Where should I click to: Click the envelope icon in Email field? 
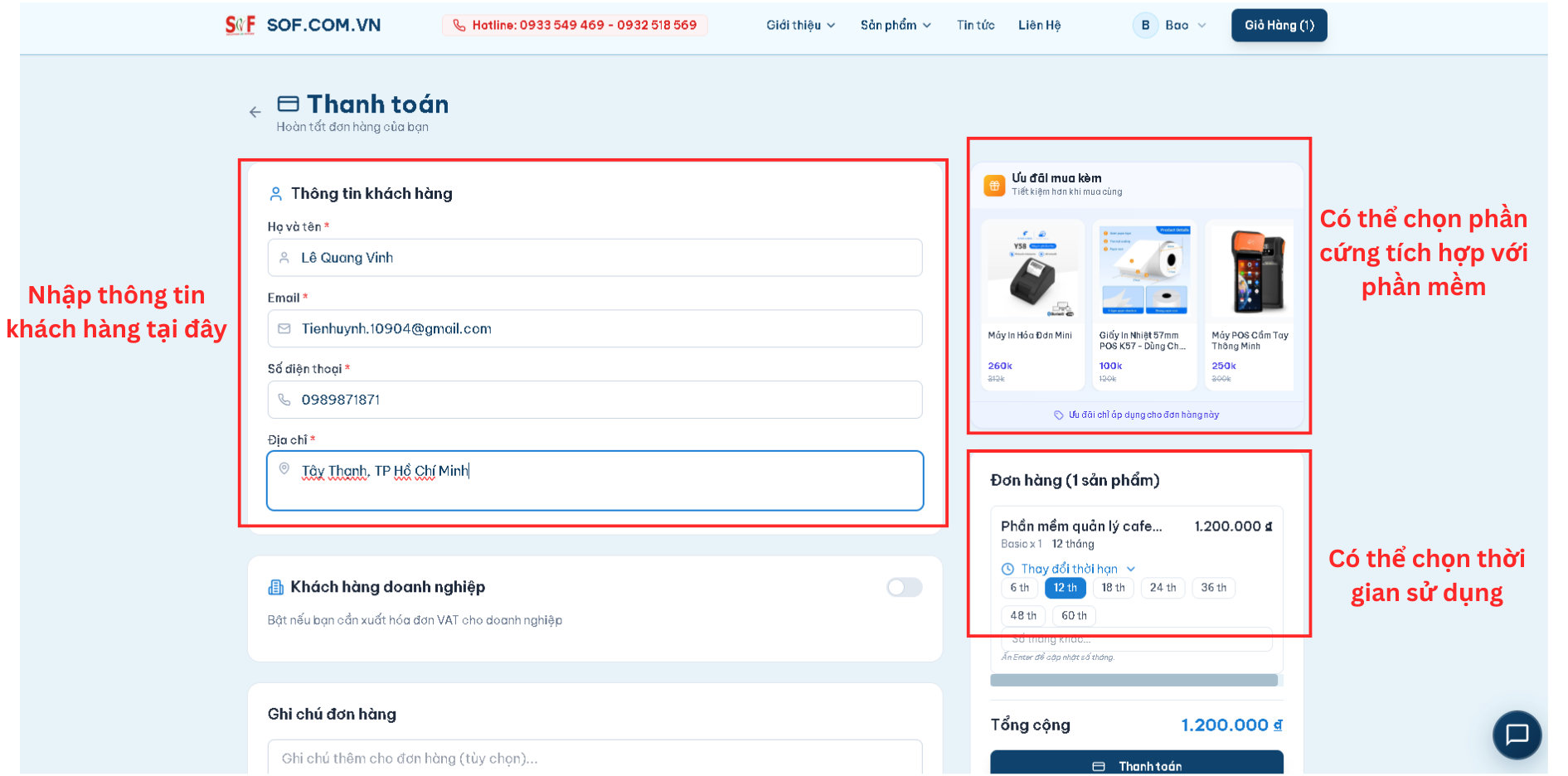(284, 329)
